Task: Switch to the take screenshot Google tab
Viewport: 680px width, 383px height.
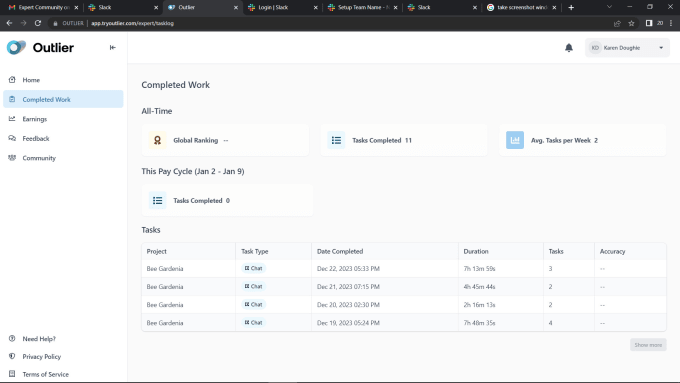Action: [522, 7]
